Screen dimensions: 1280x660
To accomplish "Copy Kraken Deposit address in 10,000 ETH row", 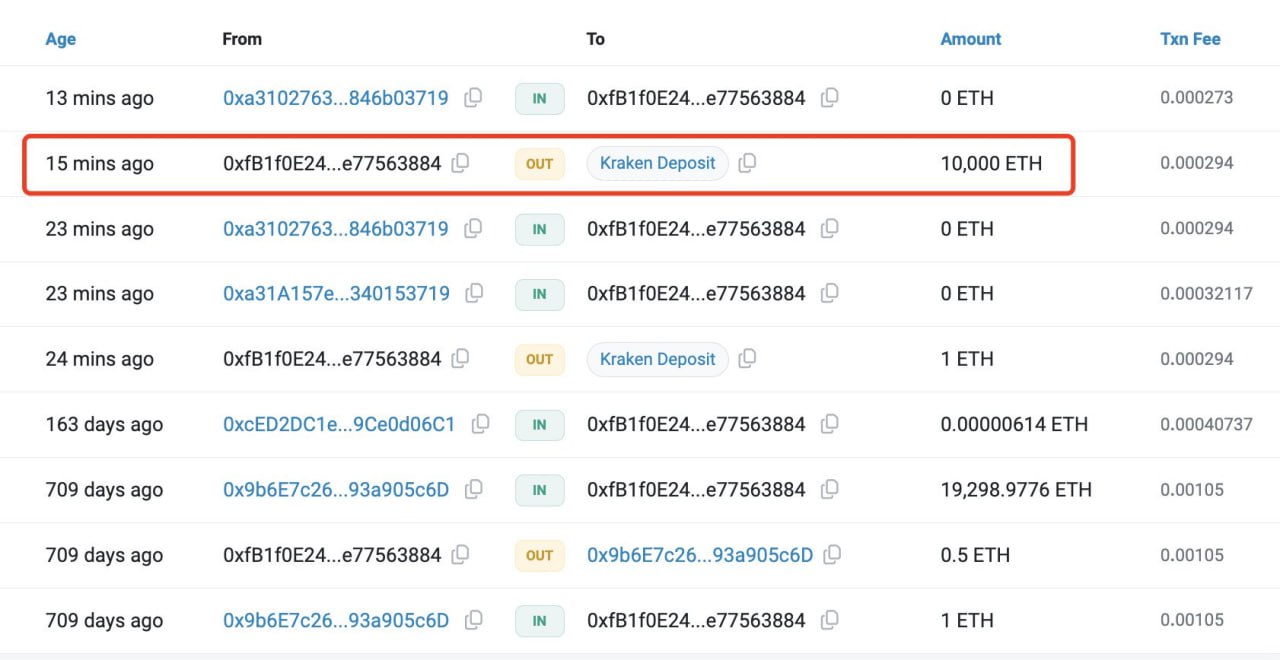I will pos(747,163).
